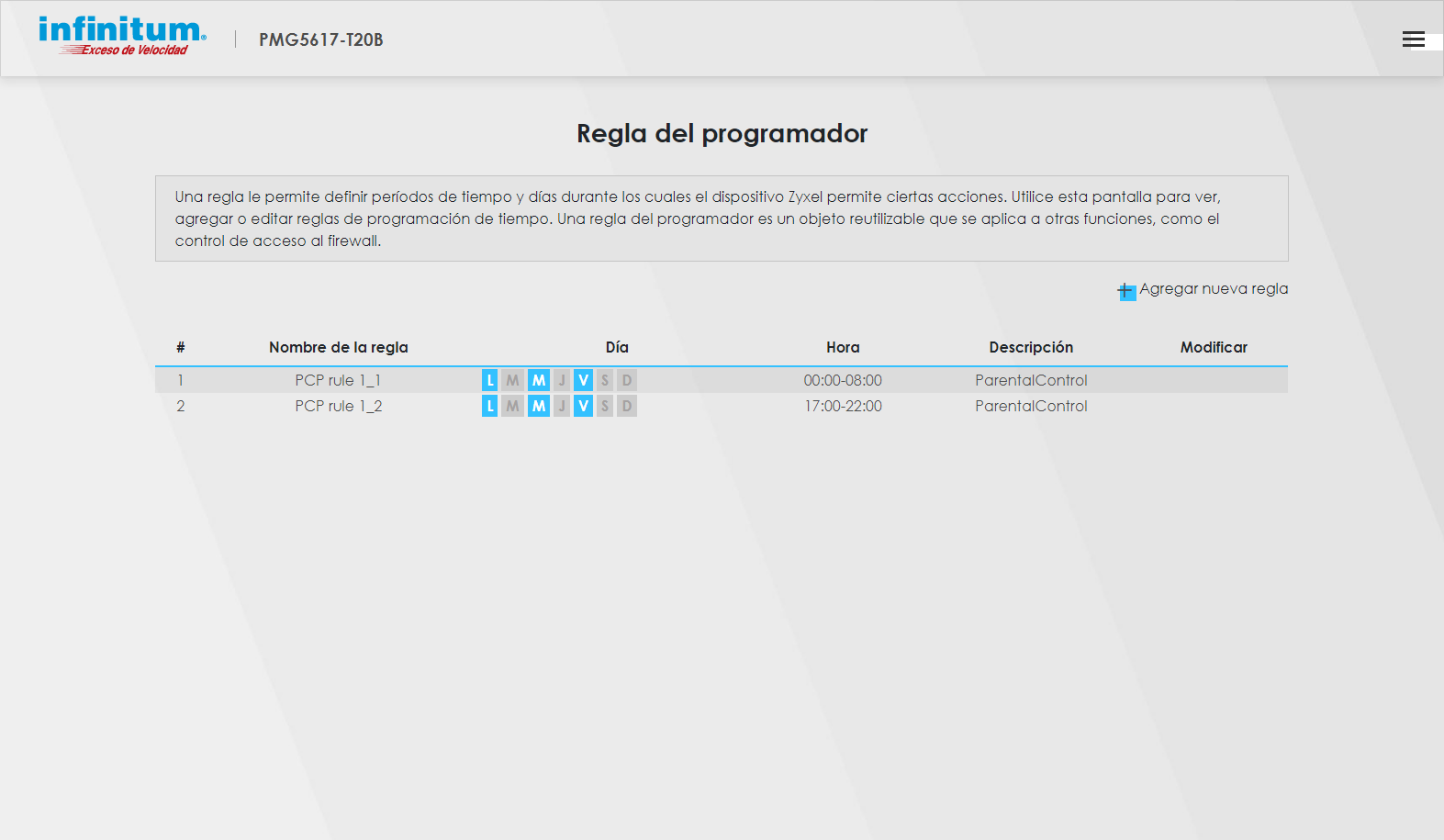Click the Agregar nueva regla link
This screenshot has height=840, width=1444.
[1213, 289]
